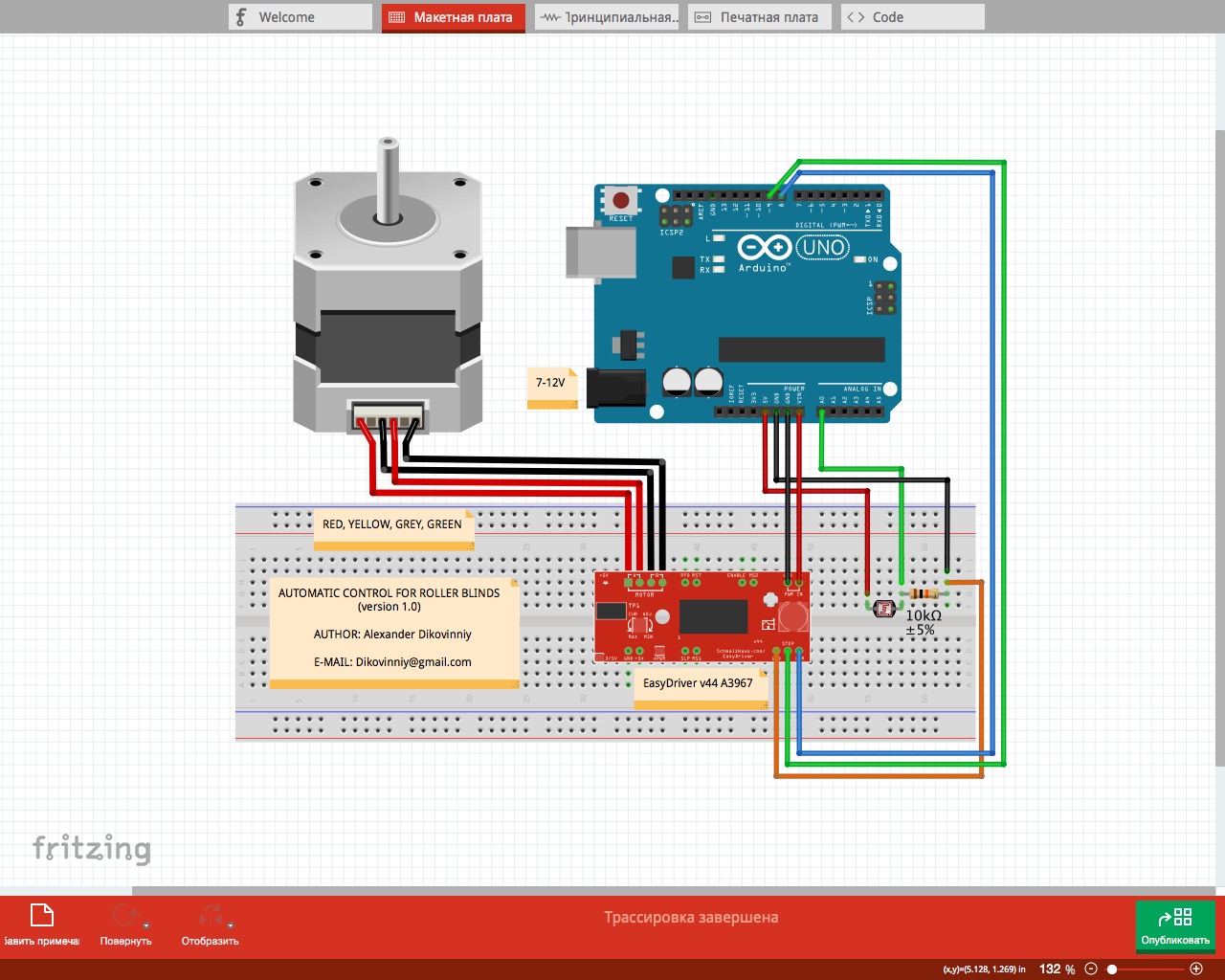Click the 132 % zoom level field
This screenshot has width=1225, height=980.
pos(1057,969)
